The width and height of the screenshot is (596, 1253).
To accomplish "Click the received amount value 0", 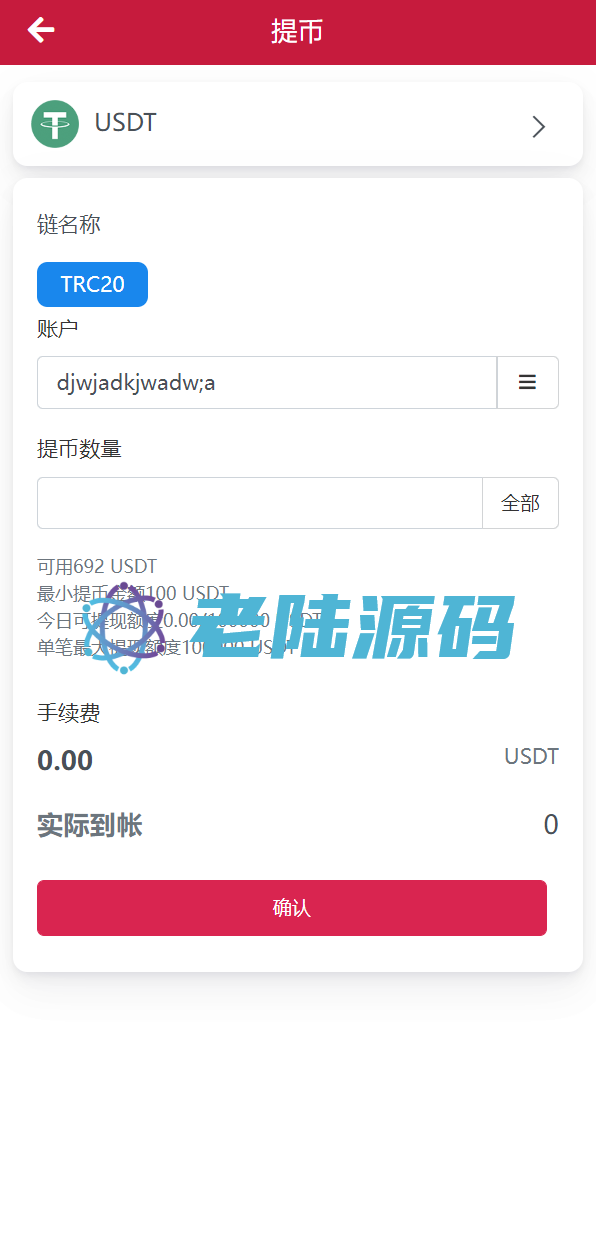I will pos(551,825).
